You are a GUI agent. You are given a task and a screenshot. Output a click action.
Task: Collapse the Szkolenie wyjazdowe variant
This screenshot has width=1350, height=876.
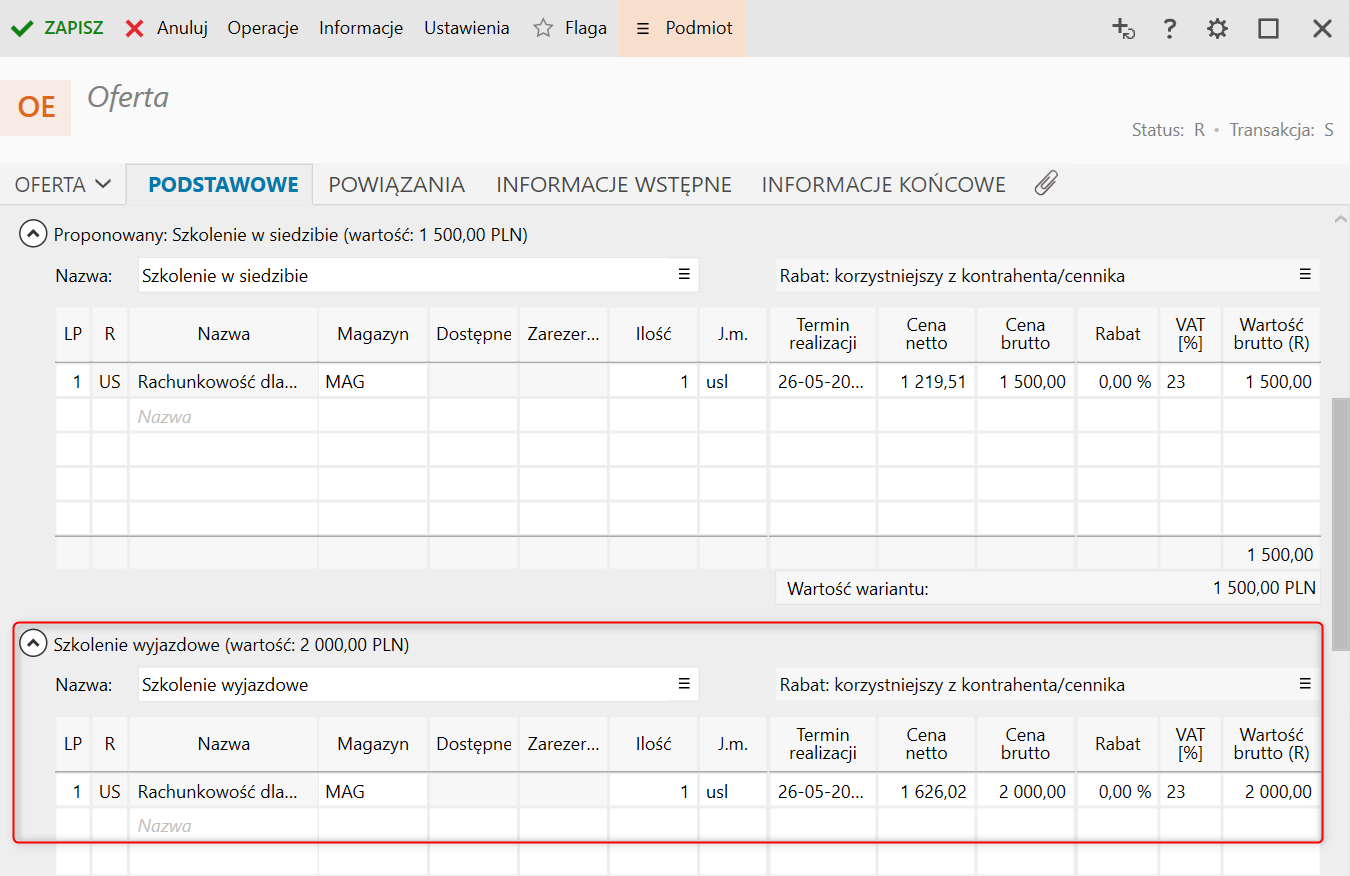(33, 645)
